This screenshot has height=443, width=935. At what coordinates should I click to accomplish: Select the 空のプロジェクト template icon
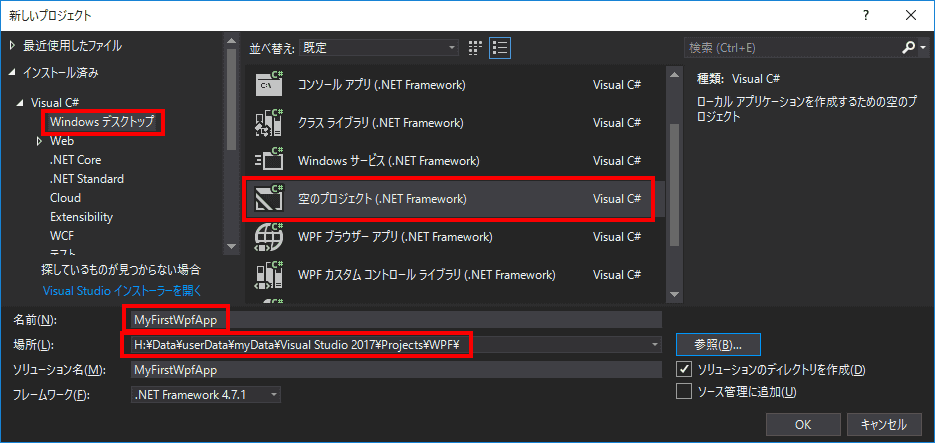click(268, 199)
